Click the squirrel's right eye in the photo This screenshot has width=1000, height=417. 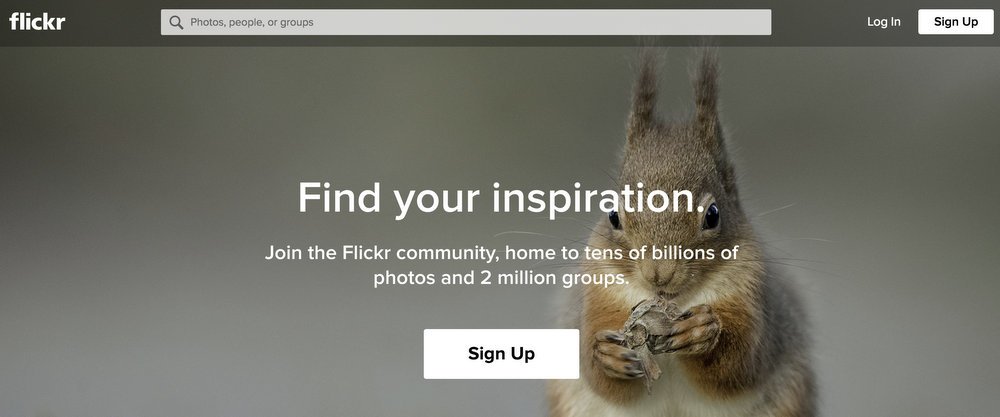[x=710, y=217]
